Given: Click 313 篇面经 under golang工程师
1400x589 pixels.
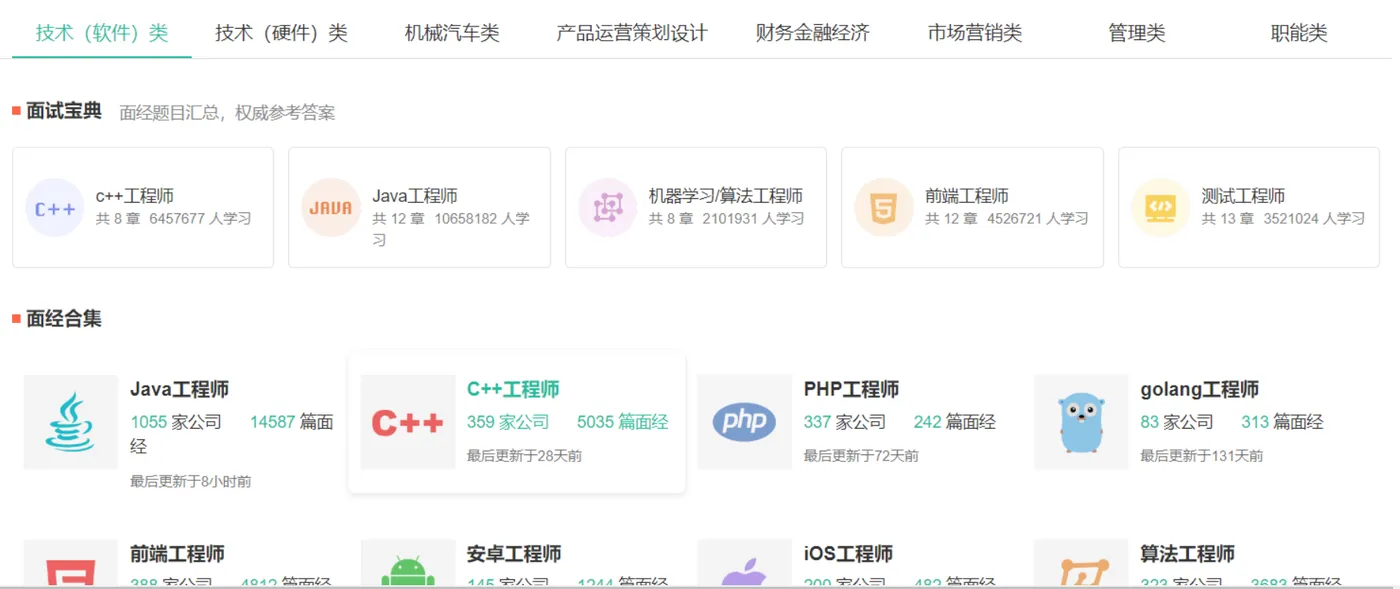Looking at the screenshot, I should click(1282, 422).
